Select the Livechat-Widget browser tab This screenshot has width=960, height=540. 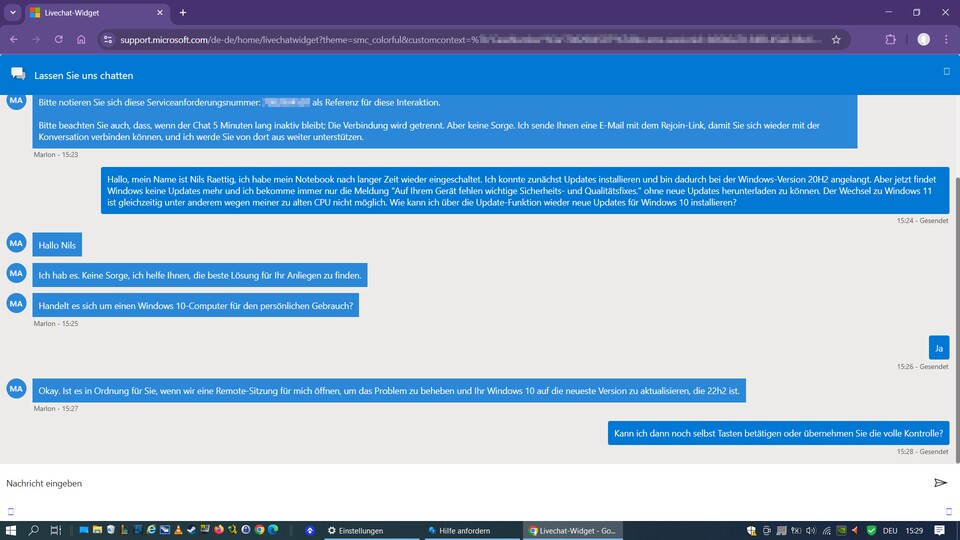(x=90, y=12)
